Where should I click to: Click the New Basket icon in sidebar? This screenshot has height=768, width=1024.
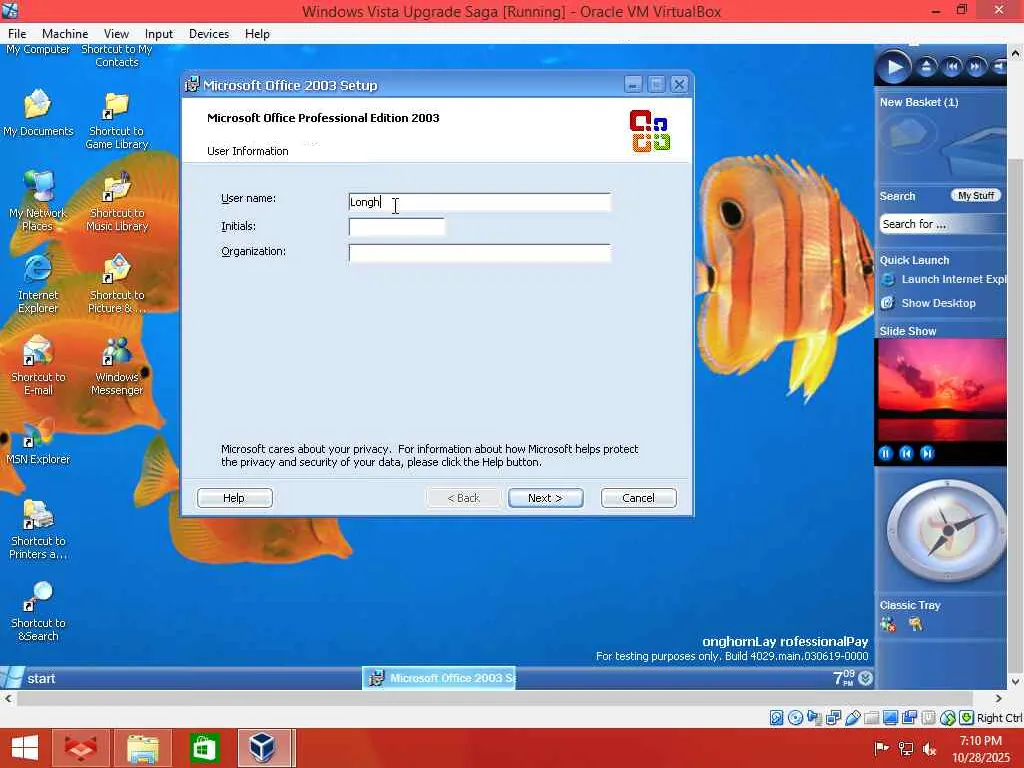[908, 133]
